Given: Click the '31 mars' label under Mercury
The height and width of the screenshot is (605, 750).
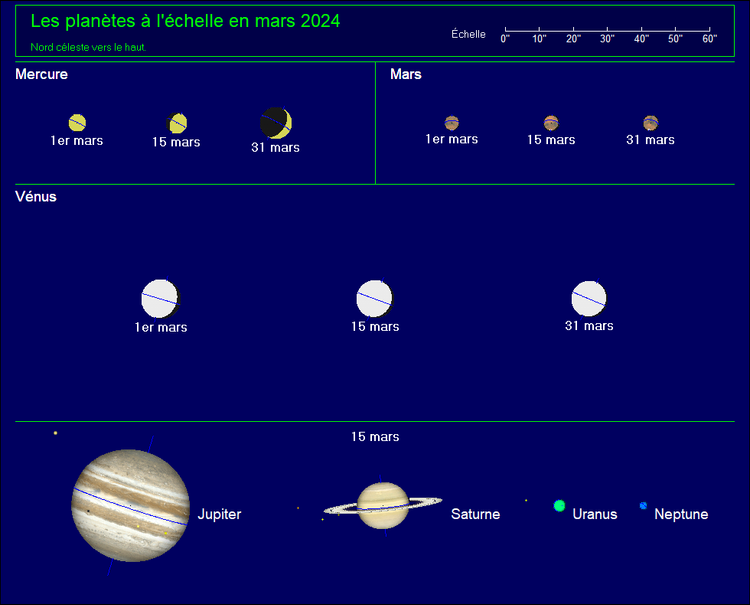Looking at the screenshot, I should (276, 147).
